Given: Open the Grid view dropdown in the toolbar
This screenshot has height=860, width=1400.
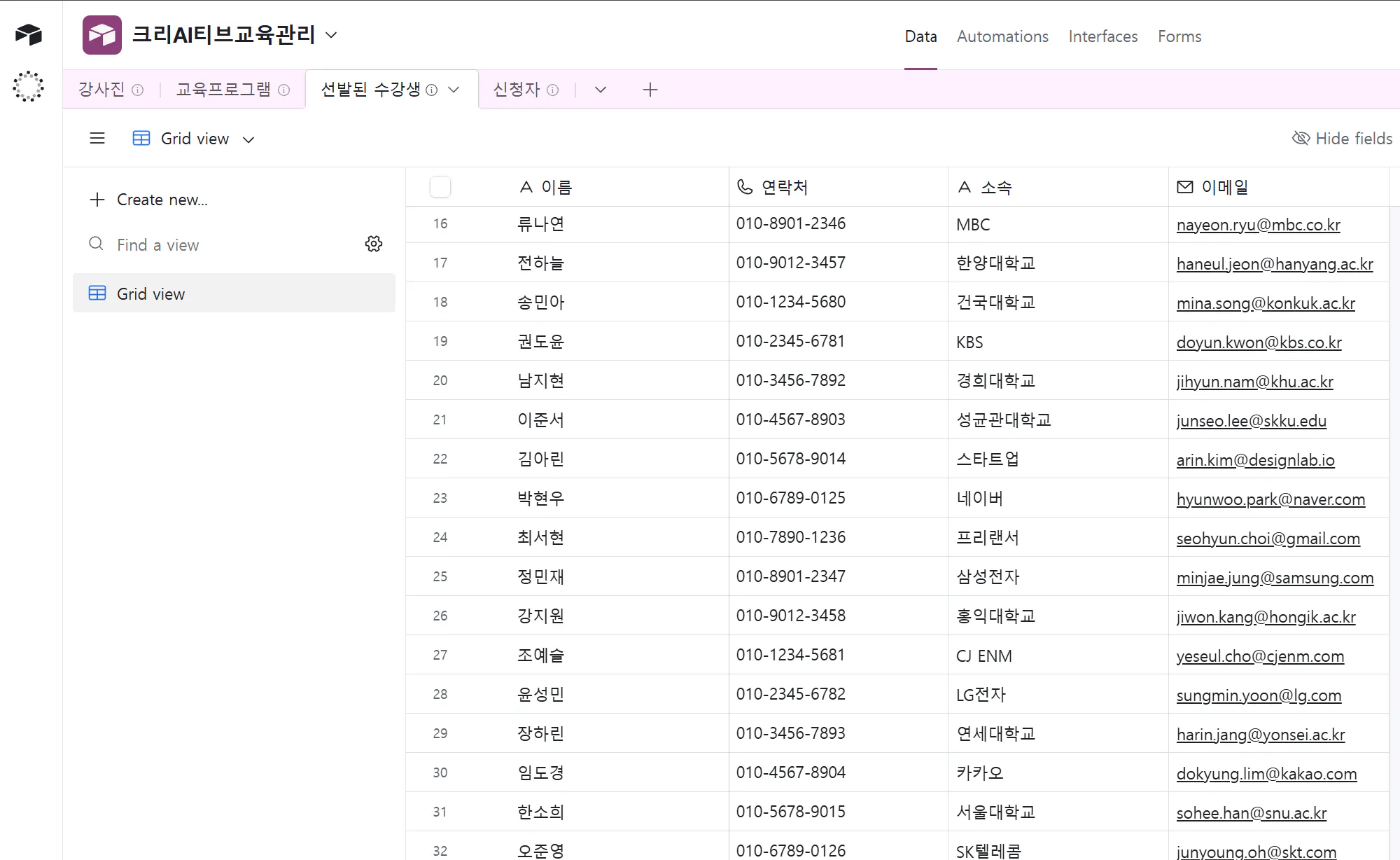Looking at the screenshot, I should 248,139.
